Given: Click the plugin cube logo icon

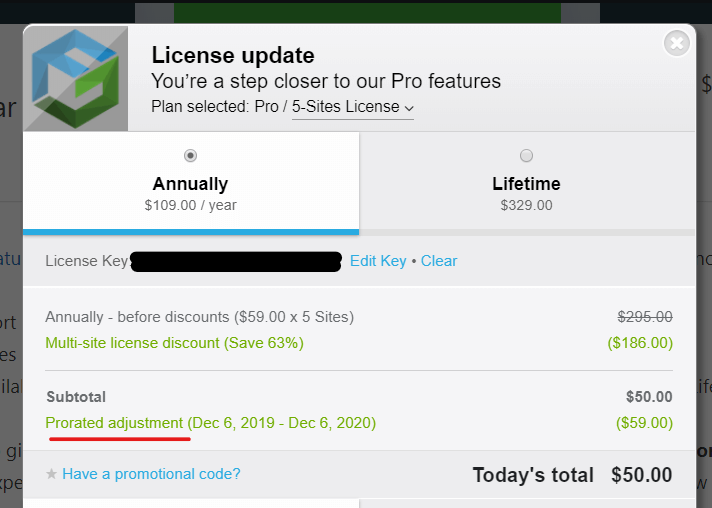Looking at the screenshot, I should point(75,79).
